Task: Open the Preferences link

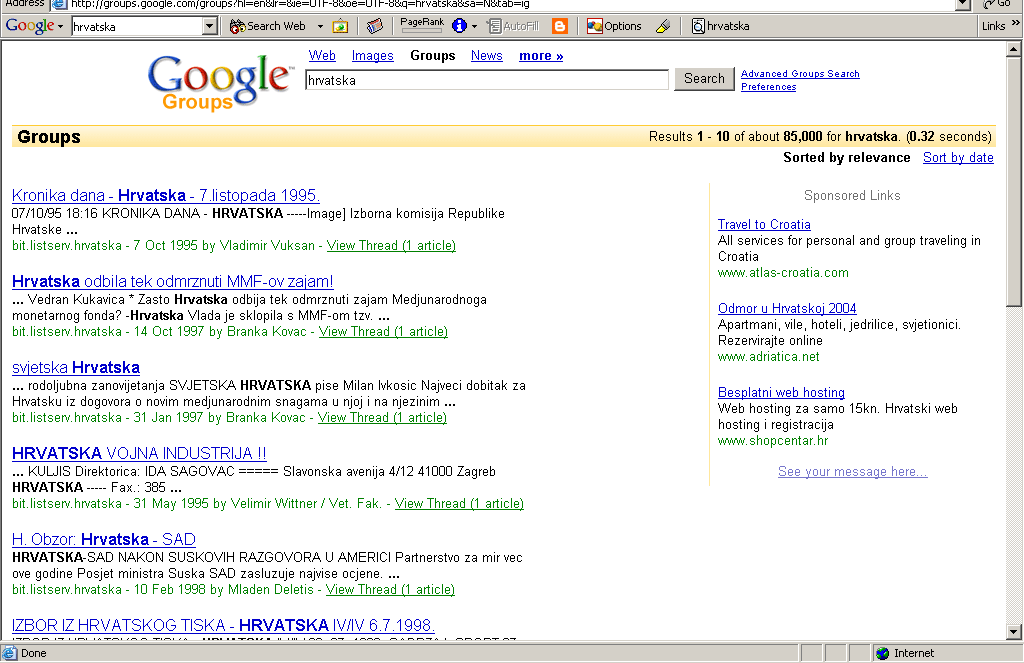Action: click(x=768, y=87)
